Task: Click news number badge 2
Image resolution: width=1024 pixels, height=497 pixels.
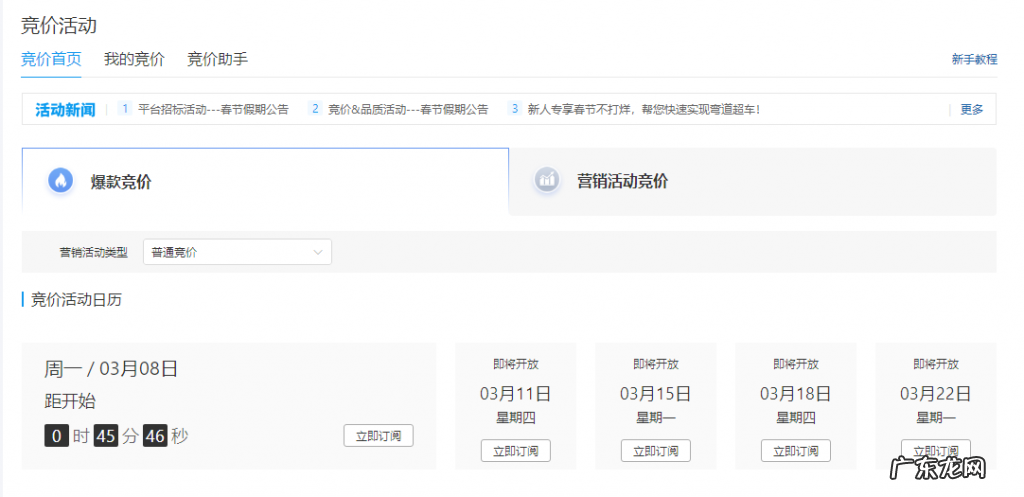Action: (315, 109)
